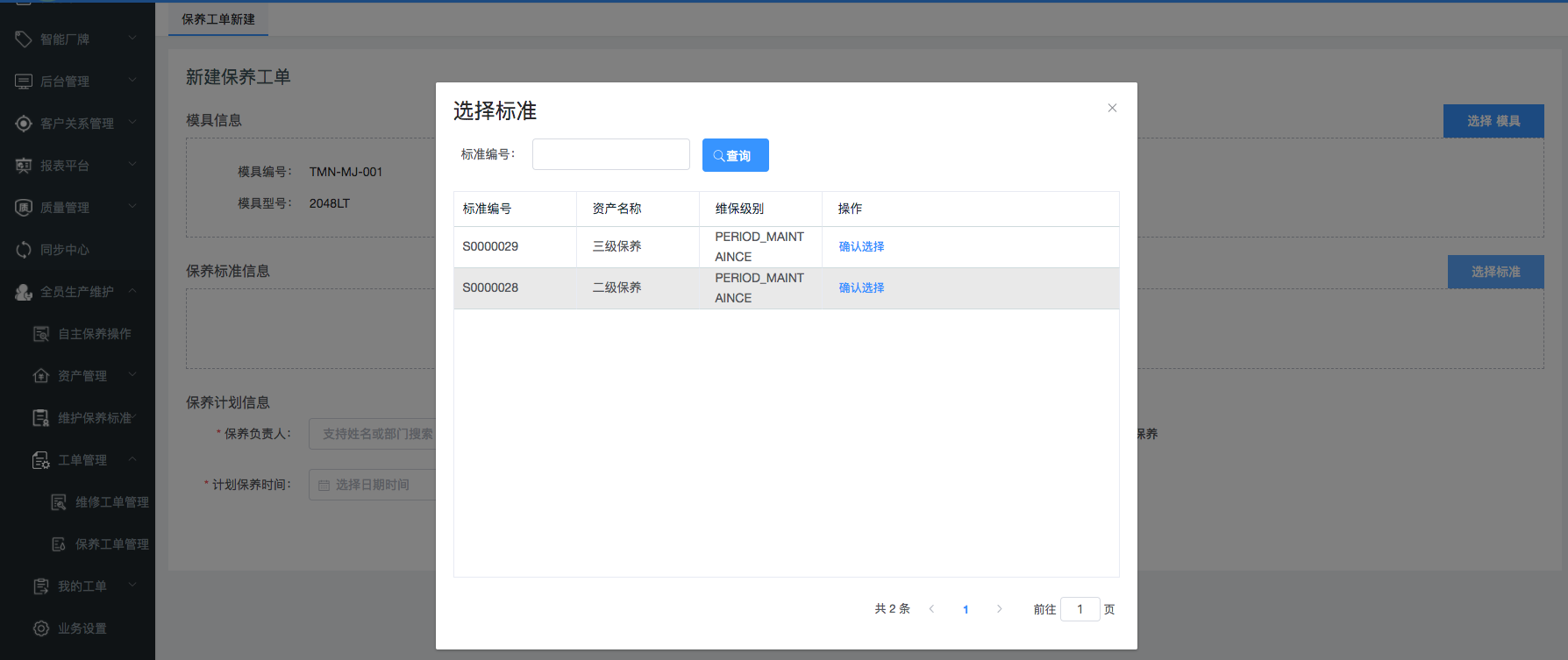
Task: Expand the 智能厂牌 menu chevron
Action: click(132, 38)
